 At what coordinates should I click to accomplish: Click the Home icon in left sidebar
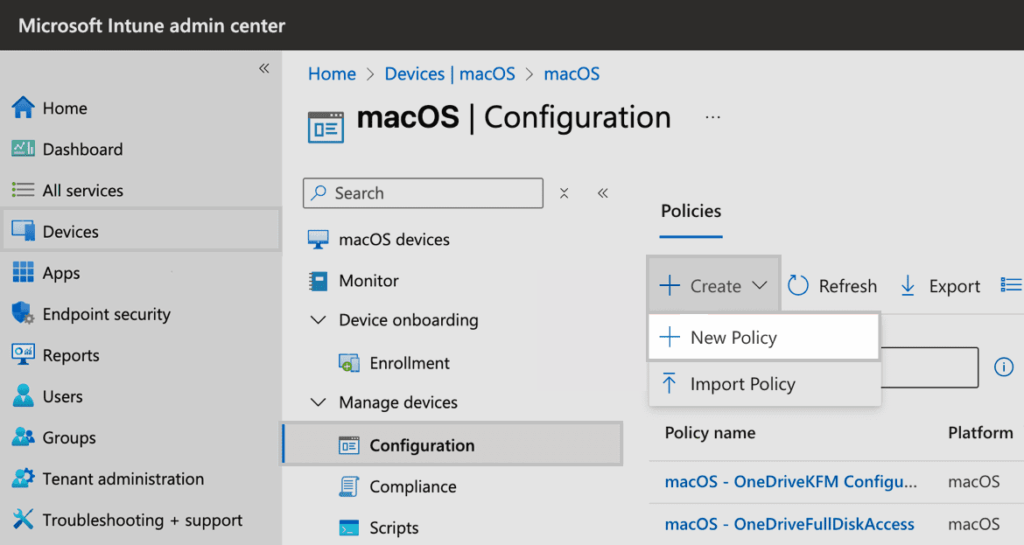tap(23, 108)
